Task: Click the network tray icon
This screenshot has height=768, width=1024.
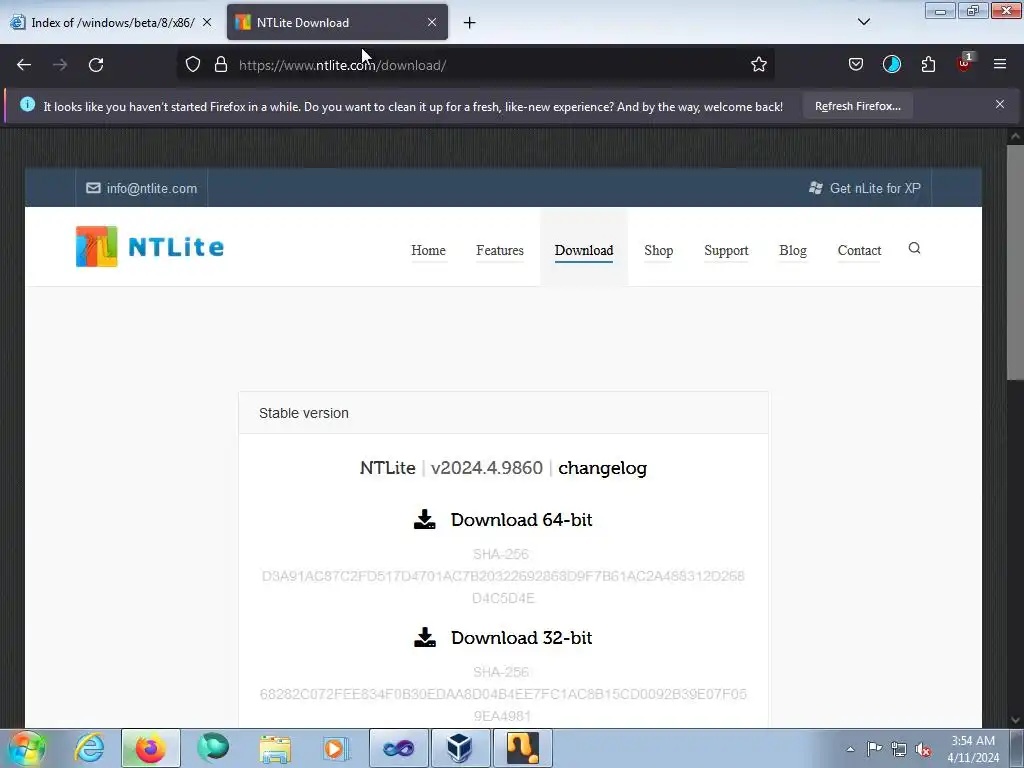Action: pyautogui.click(x=899, y=749)
